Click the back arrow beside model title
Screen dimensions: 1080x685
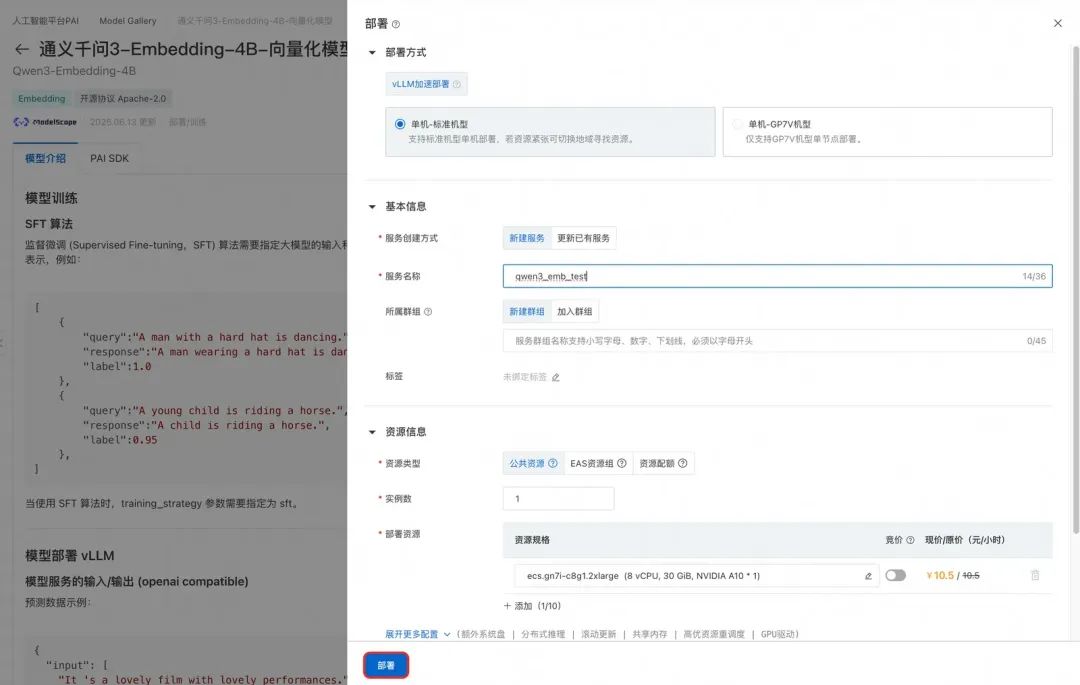point(22,49)
